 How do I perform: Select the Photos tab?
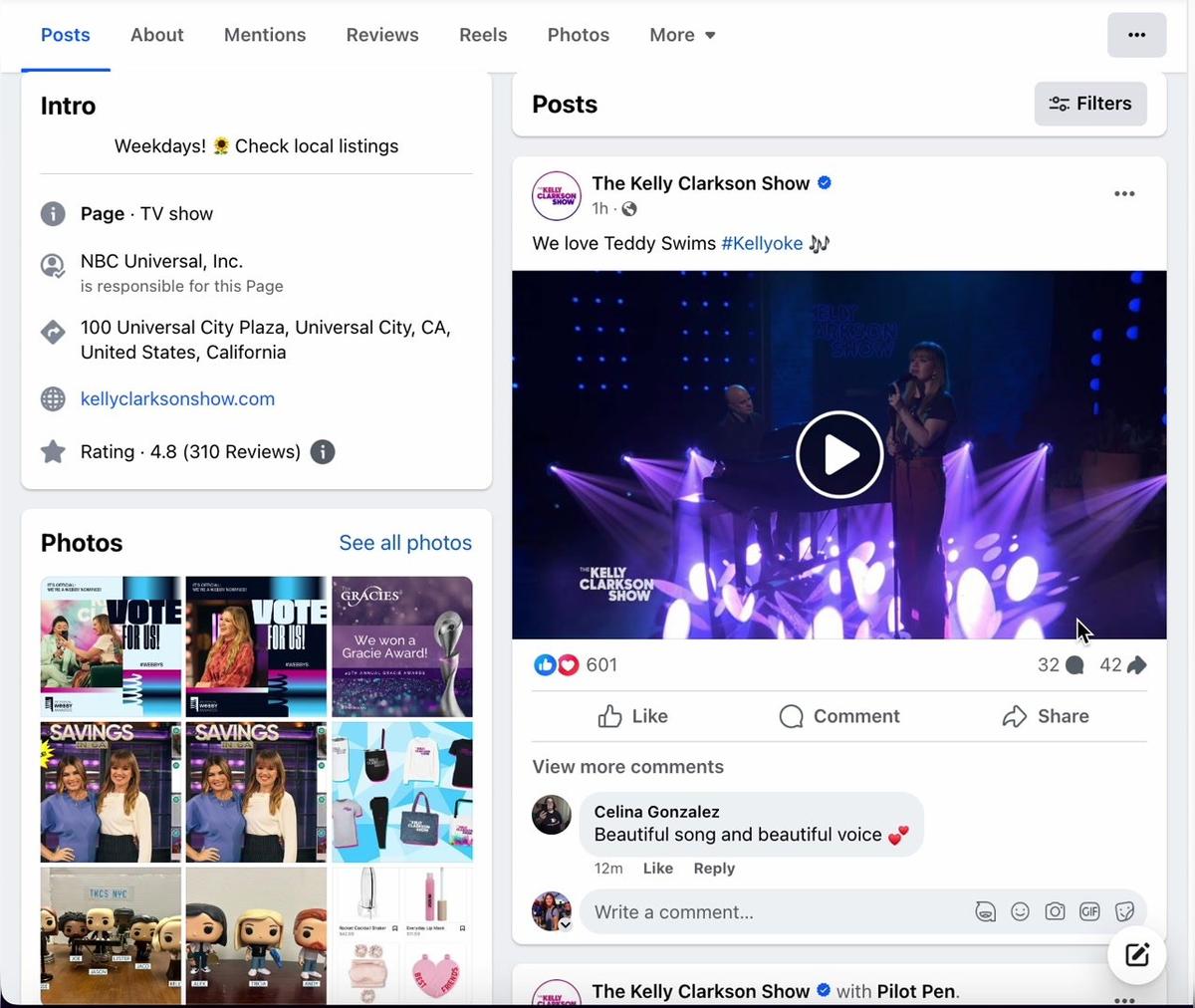(579, 35)
